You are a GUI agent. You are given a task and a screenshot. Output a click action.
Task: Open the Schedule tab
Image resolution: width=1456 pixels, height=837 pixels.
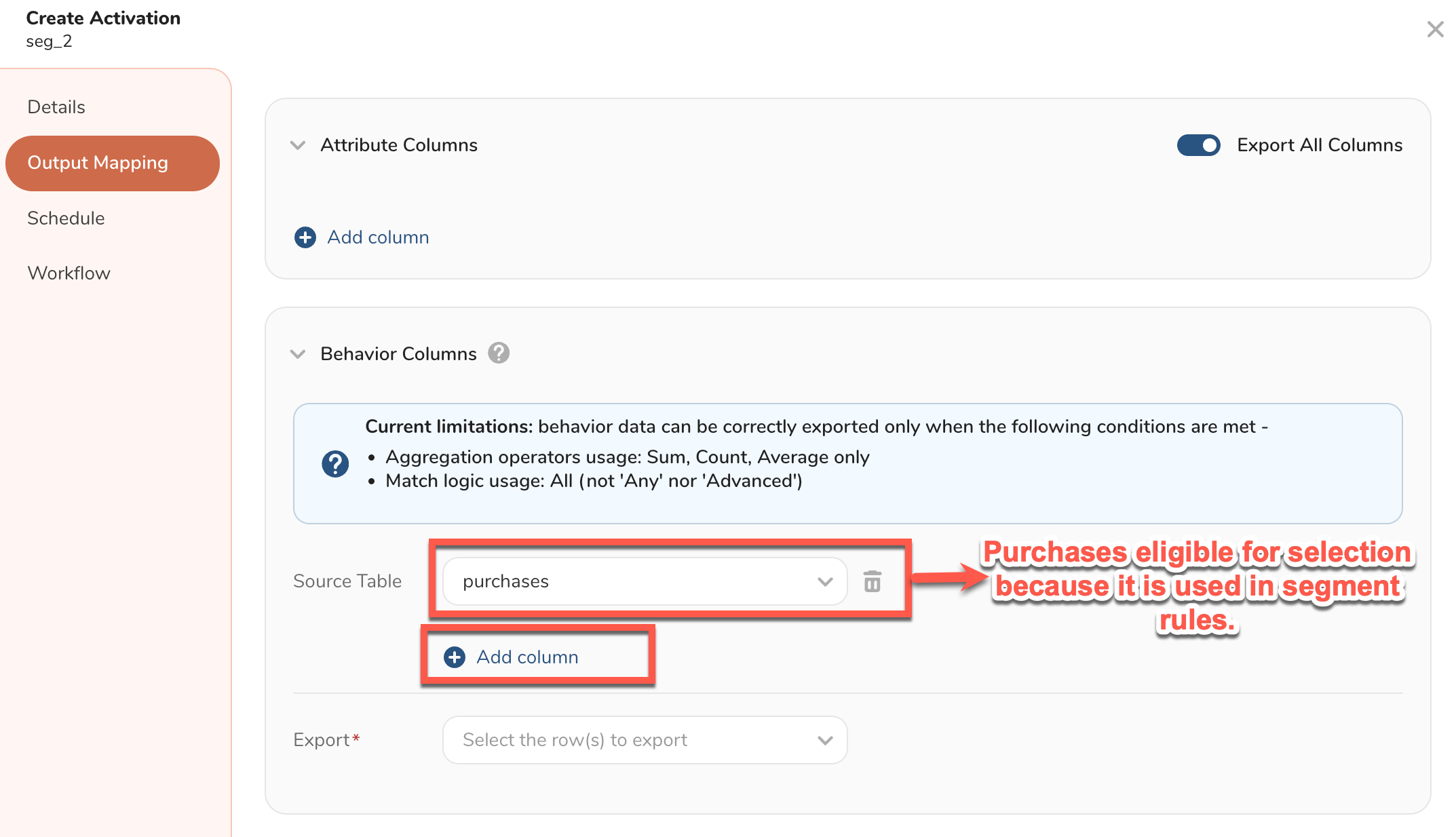point(66,218)
